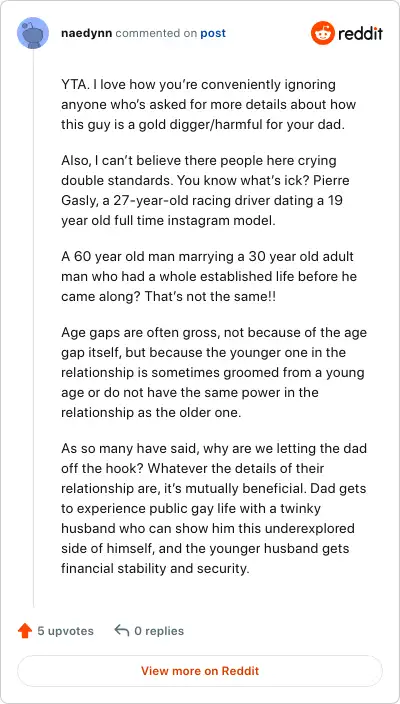Open the blue "post" link
400x704 pixels.
[213, 34]
